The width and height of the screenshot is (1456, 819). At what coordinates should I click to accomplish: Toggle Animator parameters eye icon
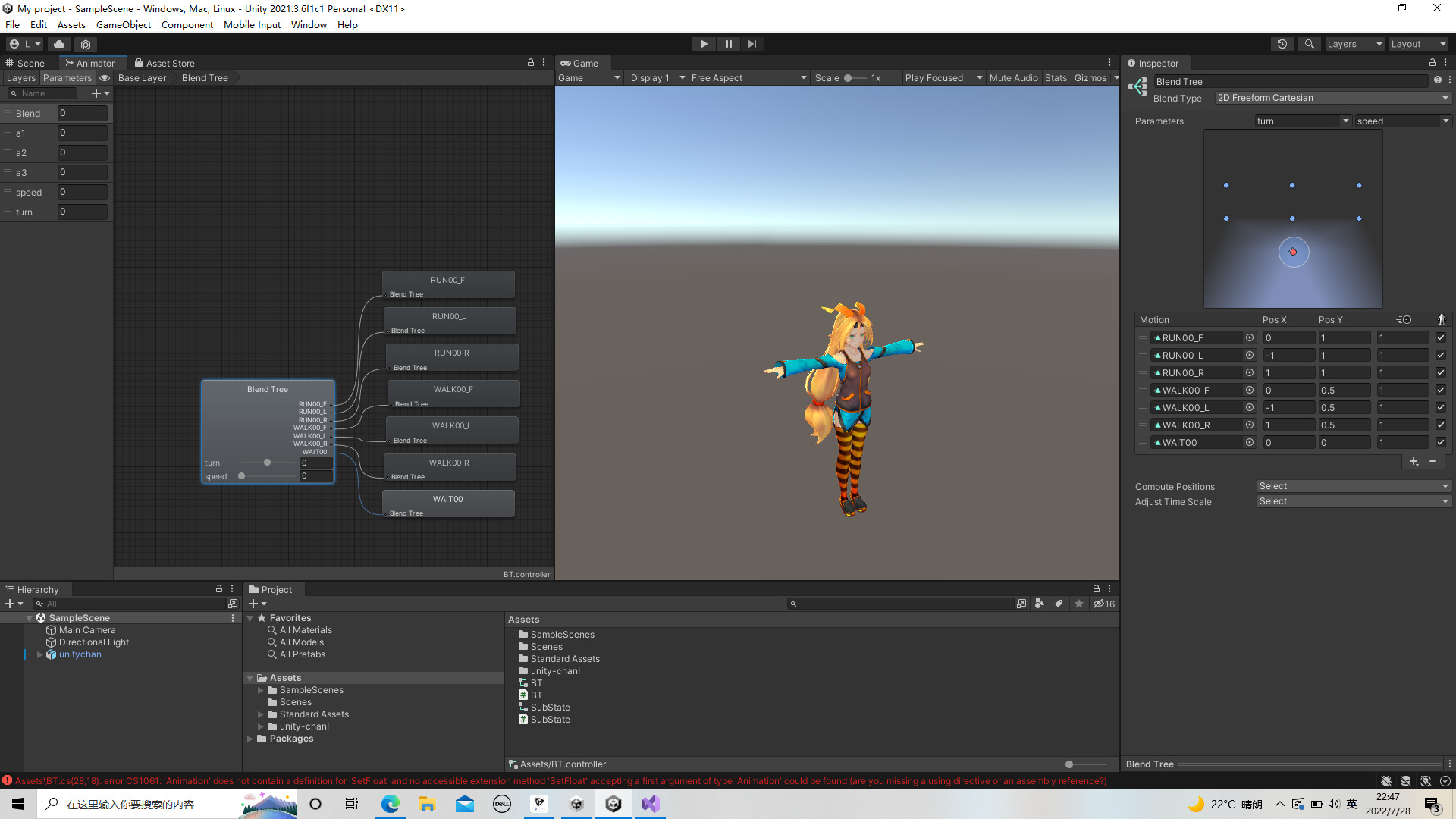tap(105, 78)
